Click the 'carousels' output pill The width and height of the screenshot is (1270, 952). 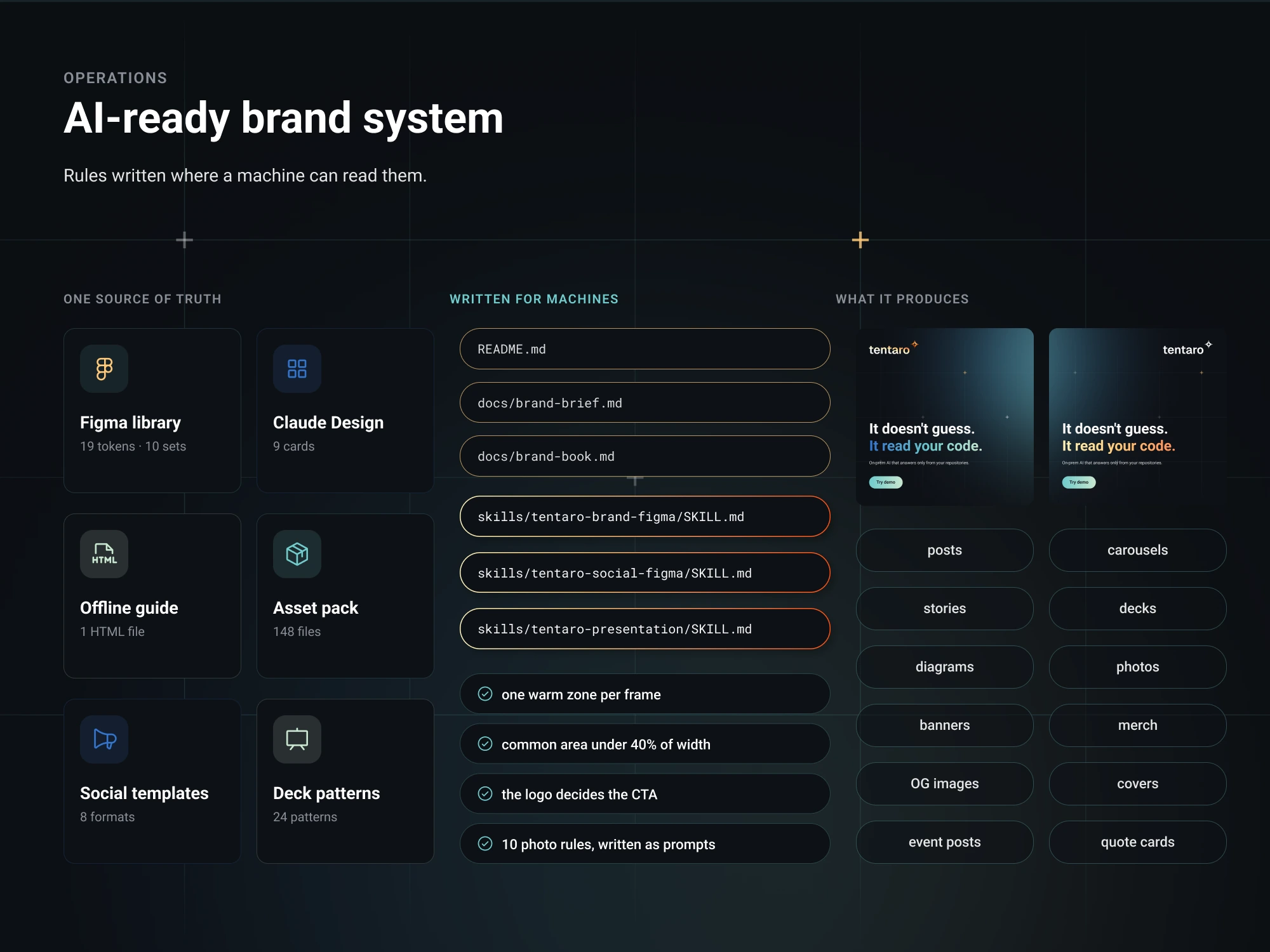[x=1138, y=550]
